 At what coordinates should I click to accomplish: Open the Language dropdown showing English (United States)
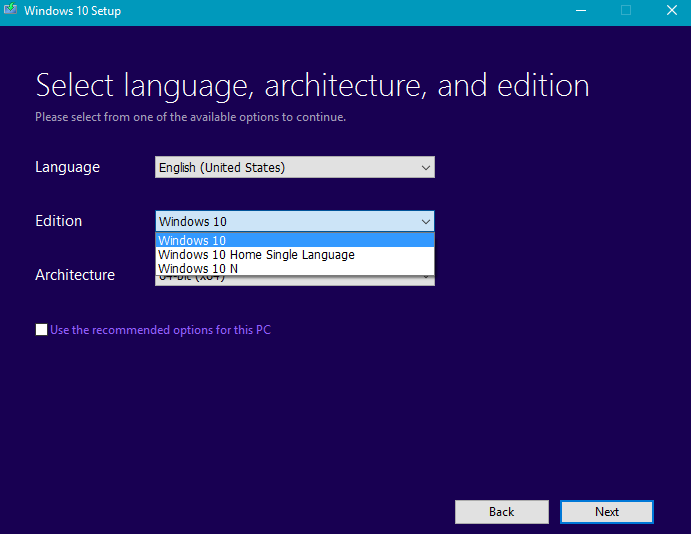pyautogui.click(x=295, y=167)
